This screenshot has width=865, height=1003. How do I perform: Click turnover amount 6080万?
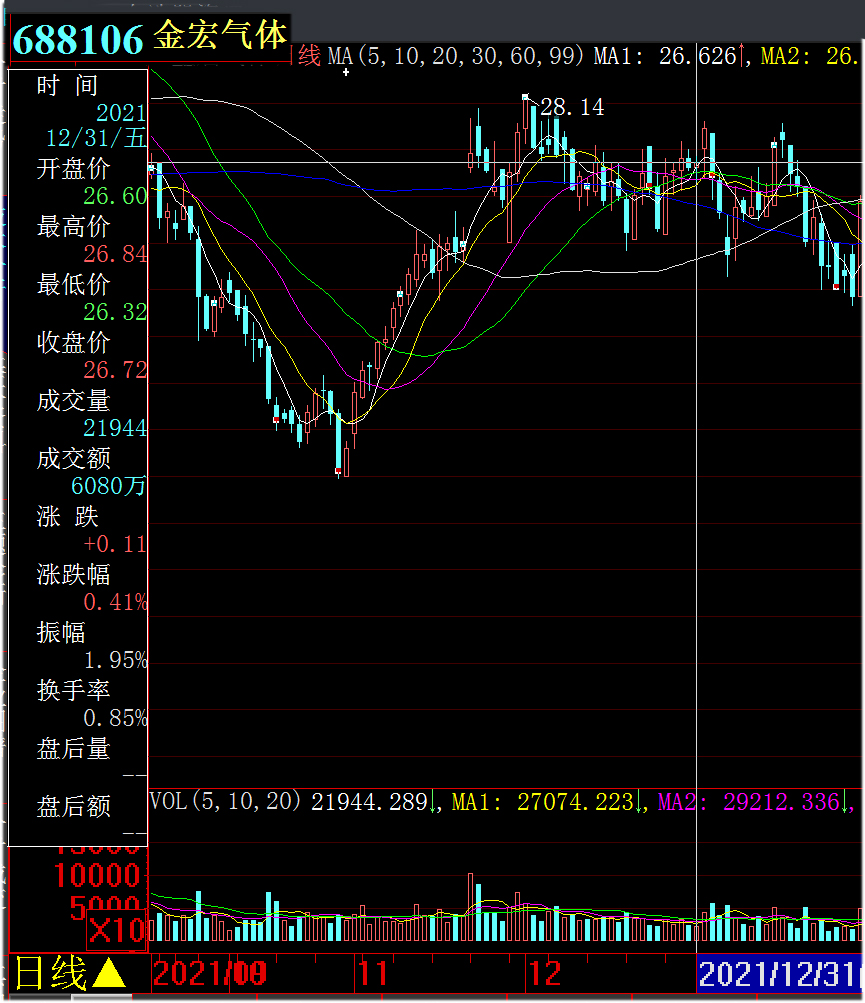click(x=109, y=486)
